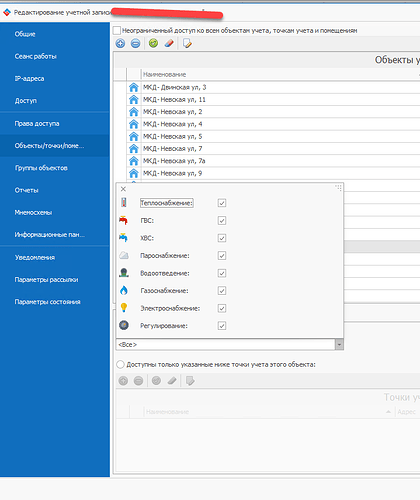Click the blue plus add object icon

click(120, 43)
